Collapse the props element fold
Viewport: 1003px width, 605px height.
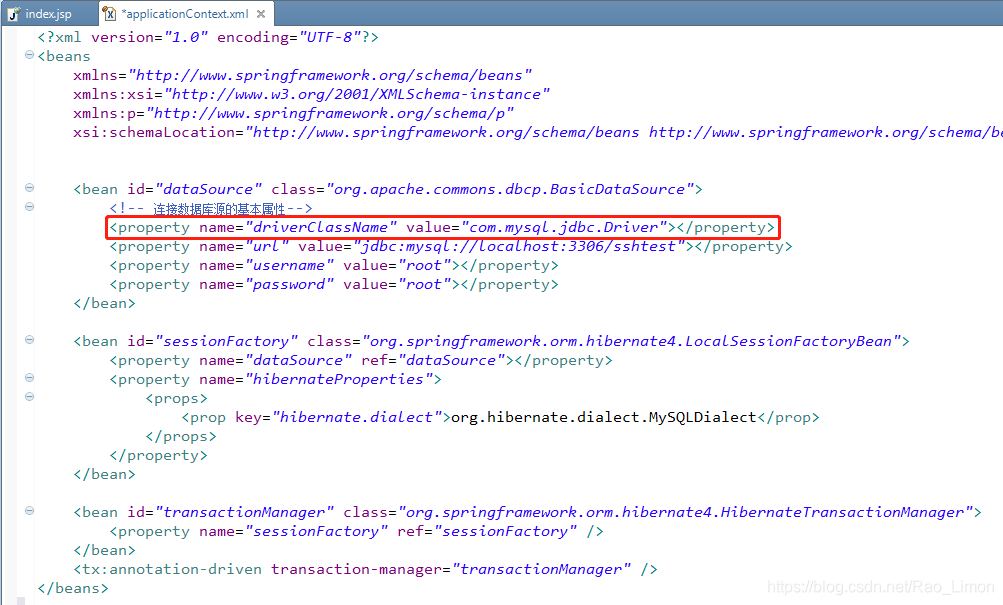(29, 397)
